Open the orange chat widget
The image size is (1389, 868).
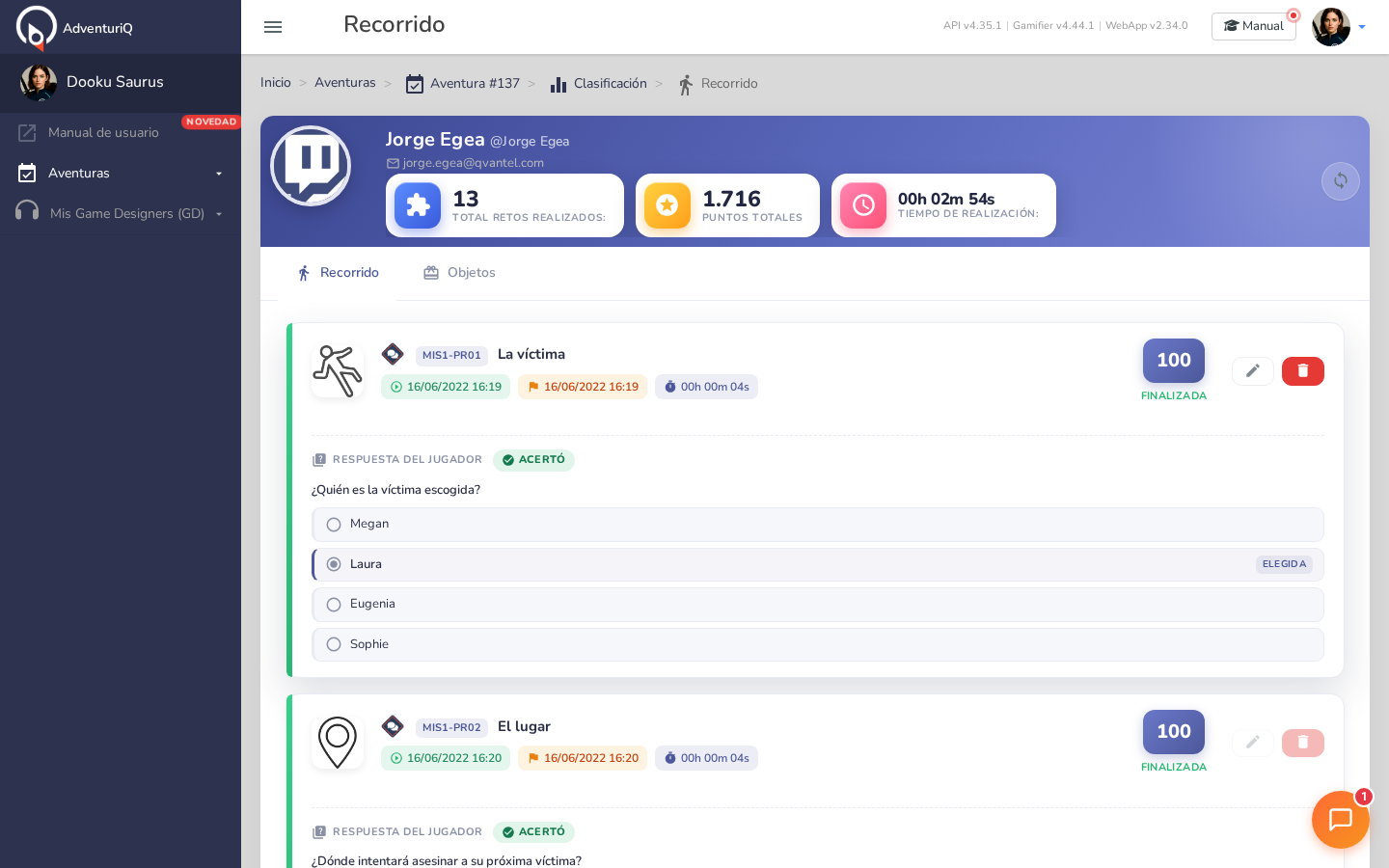(x=1341, y=820)
